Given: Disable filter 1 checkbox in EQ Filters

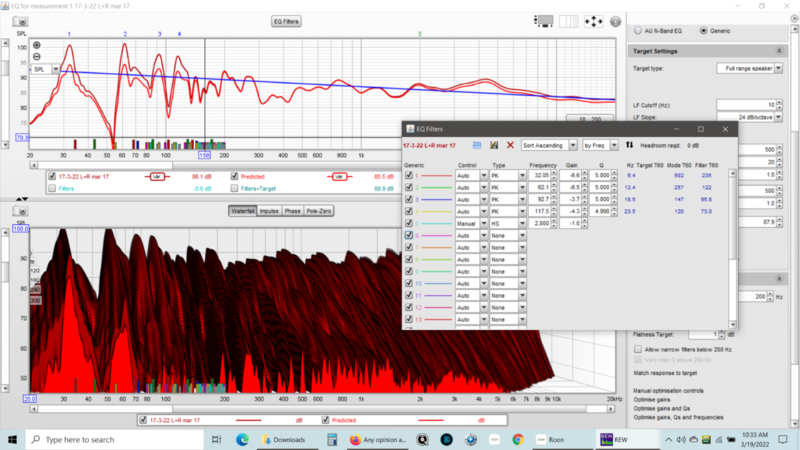Looking at the screenshot, I should [408, 175].
